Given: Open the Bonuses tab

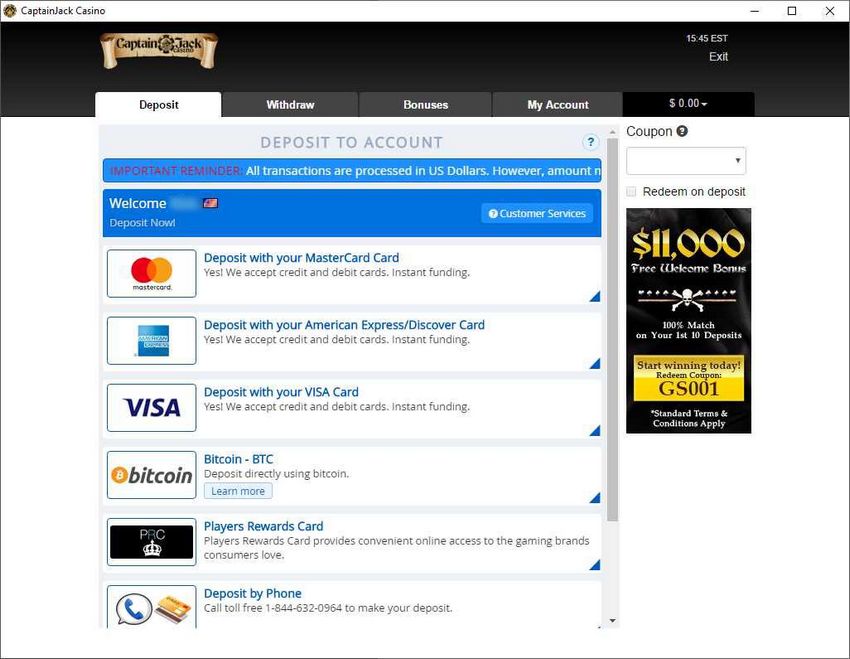Looking at the screenshot, I should click(x=425, y=103).
